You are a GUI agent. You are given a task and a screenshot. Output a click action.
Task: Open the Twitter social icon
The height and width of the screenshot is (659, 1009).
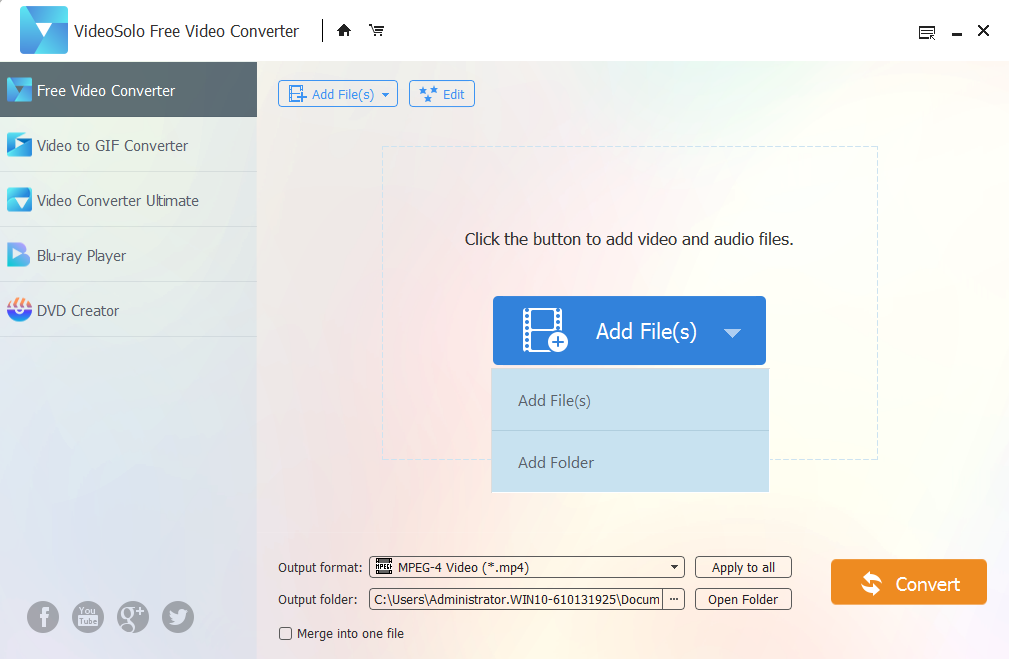[178, 617]
